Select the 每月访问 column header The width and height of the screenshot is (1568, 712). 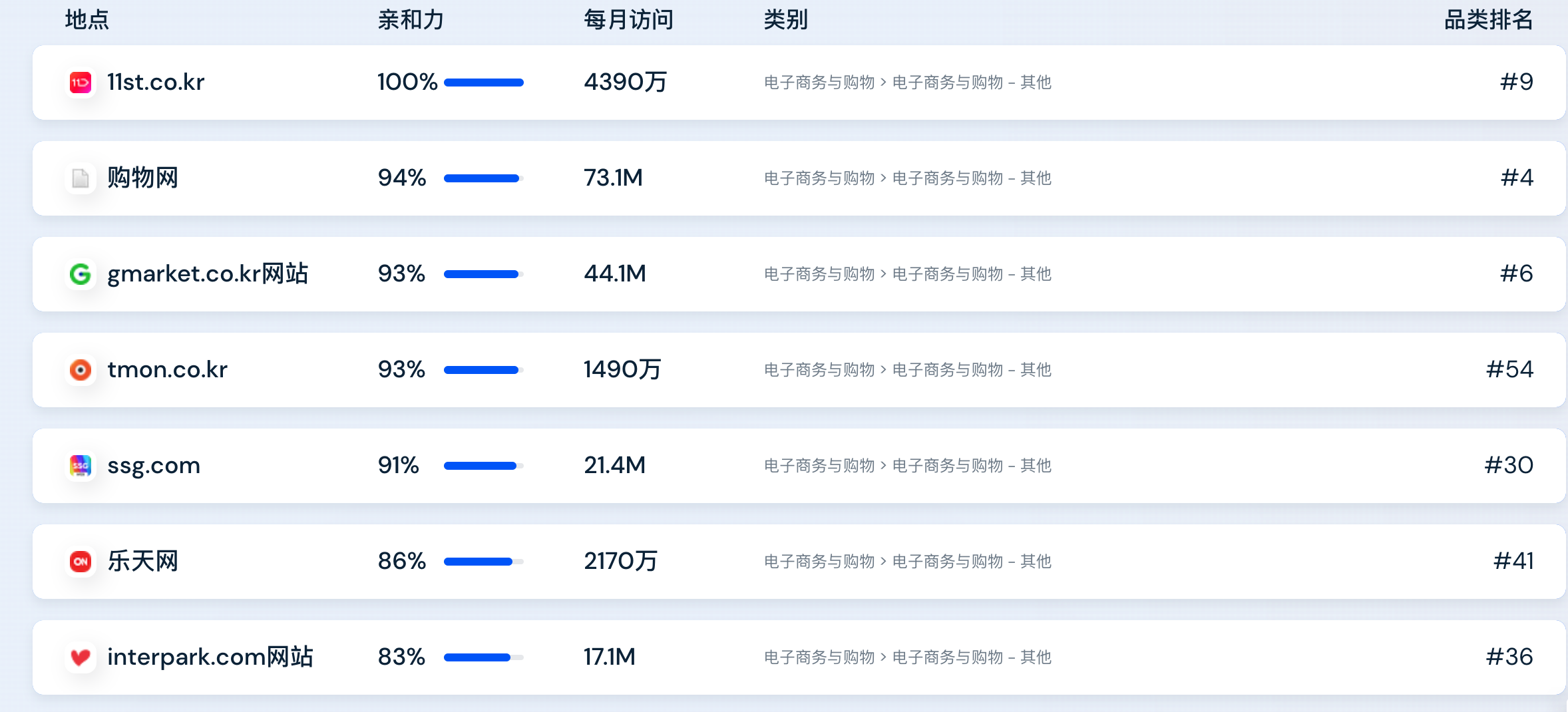click(x=629, y=19)
